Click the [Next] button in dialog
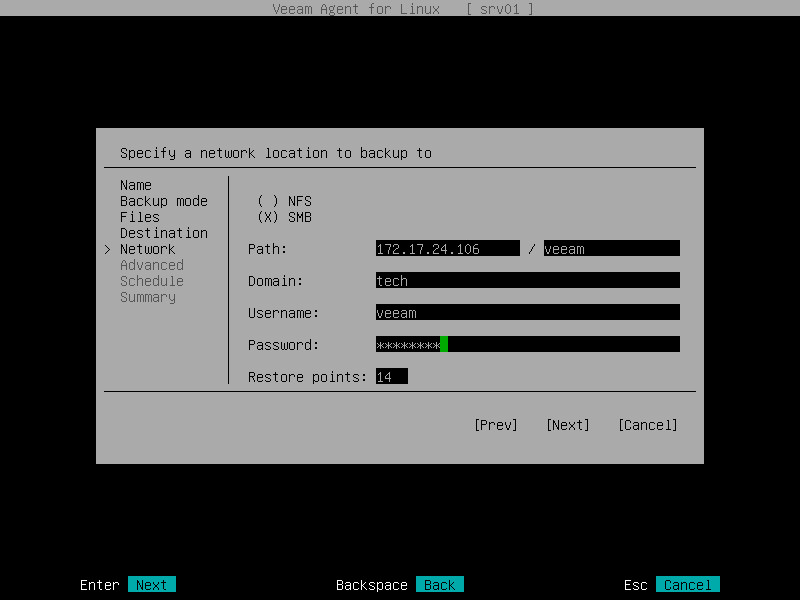 click(x=567, y=425)
